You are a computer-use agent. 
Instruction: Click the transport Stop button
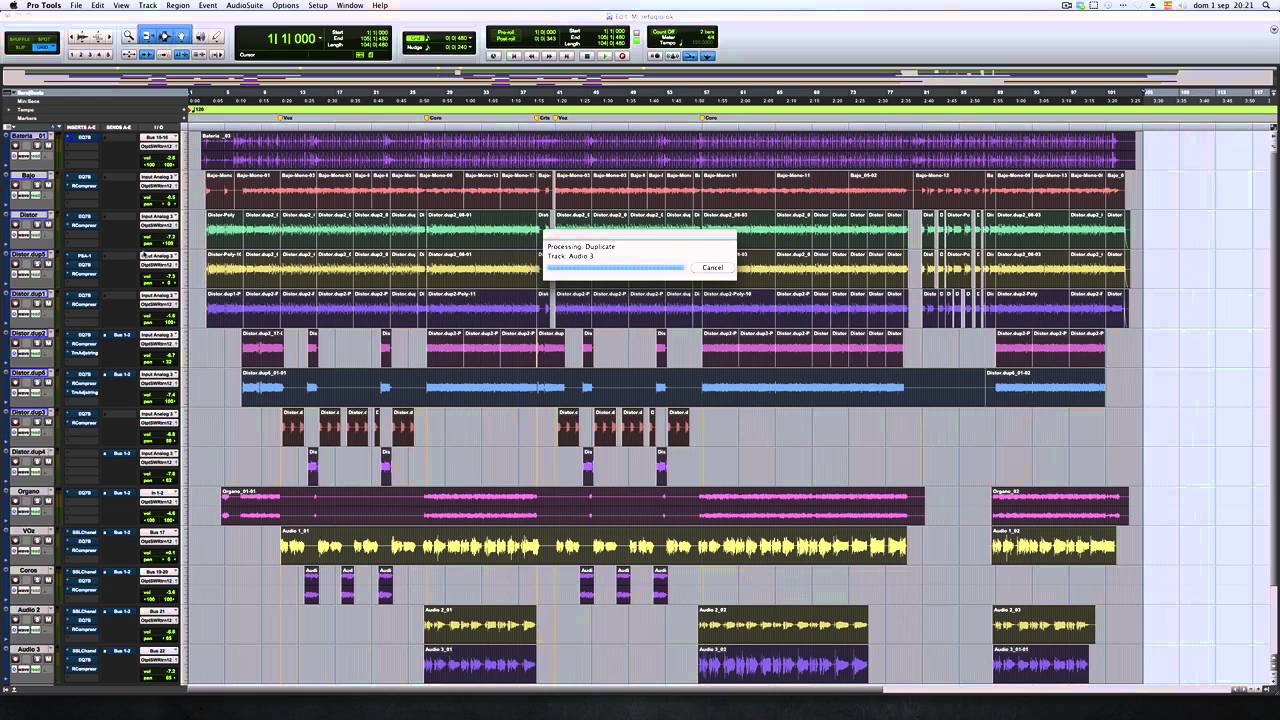[587, 56]
